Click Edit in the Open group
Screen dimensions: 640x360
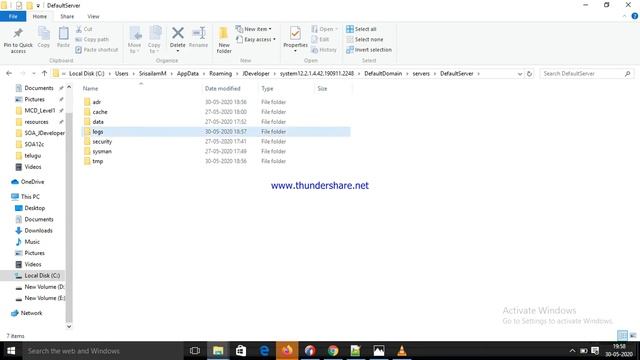pos(320,40)
